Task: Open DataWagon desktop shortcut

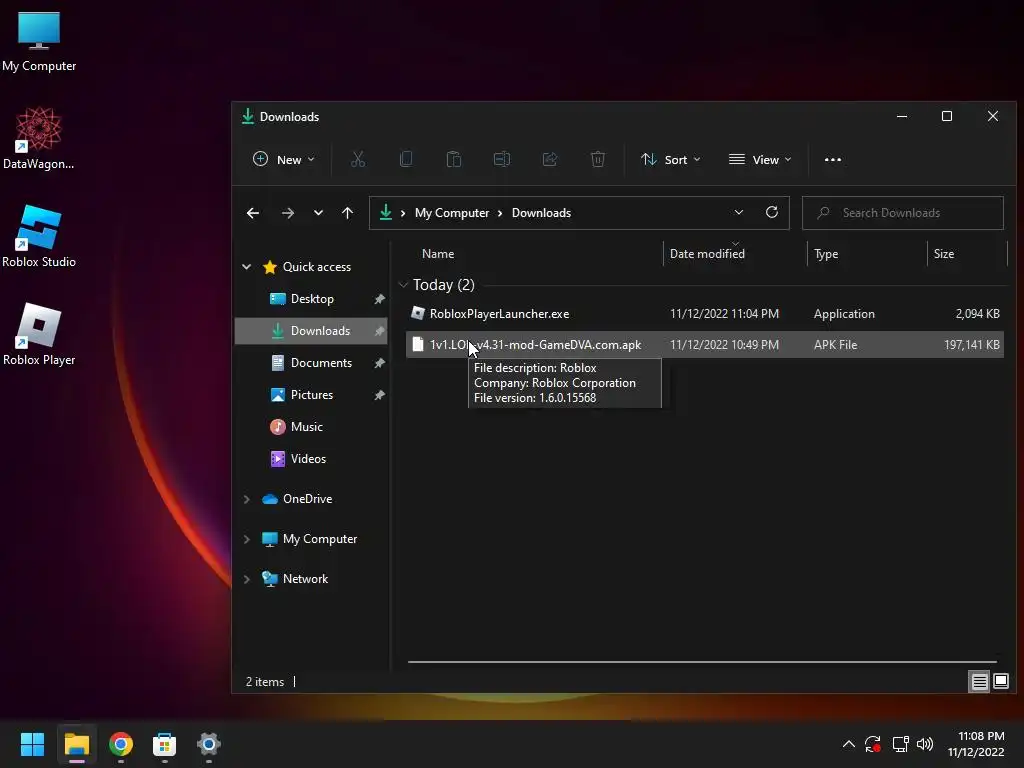Action: [x=39, y=138]
